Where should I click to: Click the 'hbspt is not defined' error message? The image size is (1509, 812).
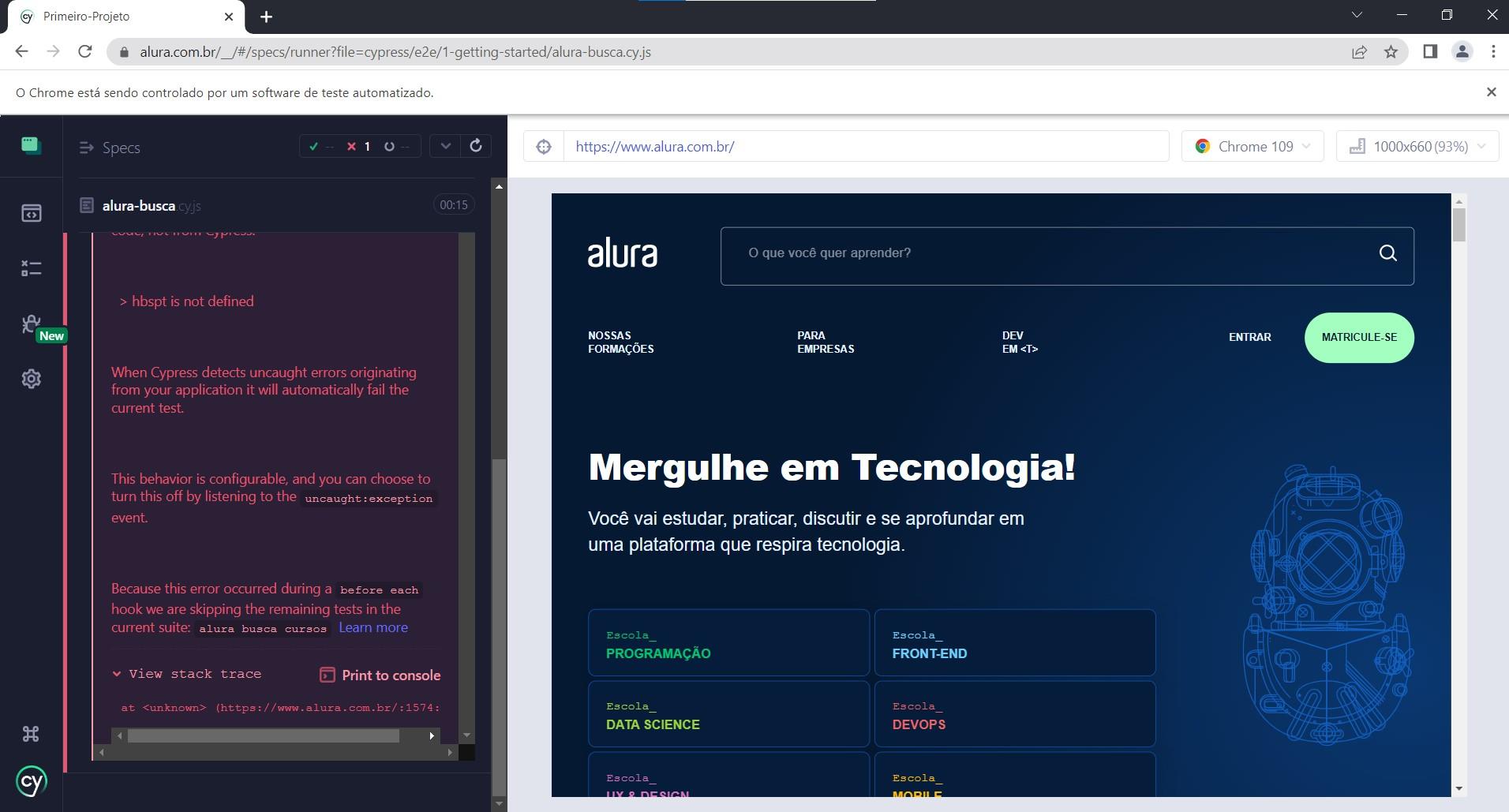(186, 301)
